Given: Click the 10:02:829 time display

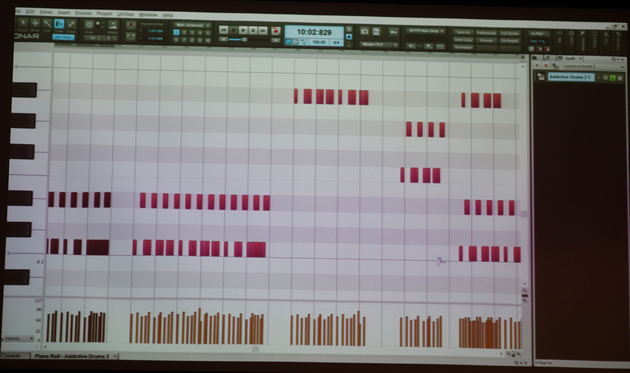Looking at the screenshot, I should coord(314,32).
